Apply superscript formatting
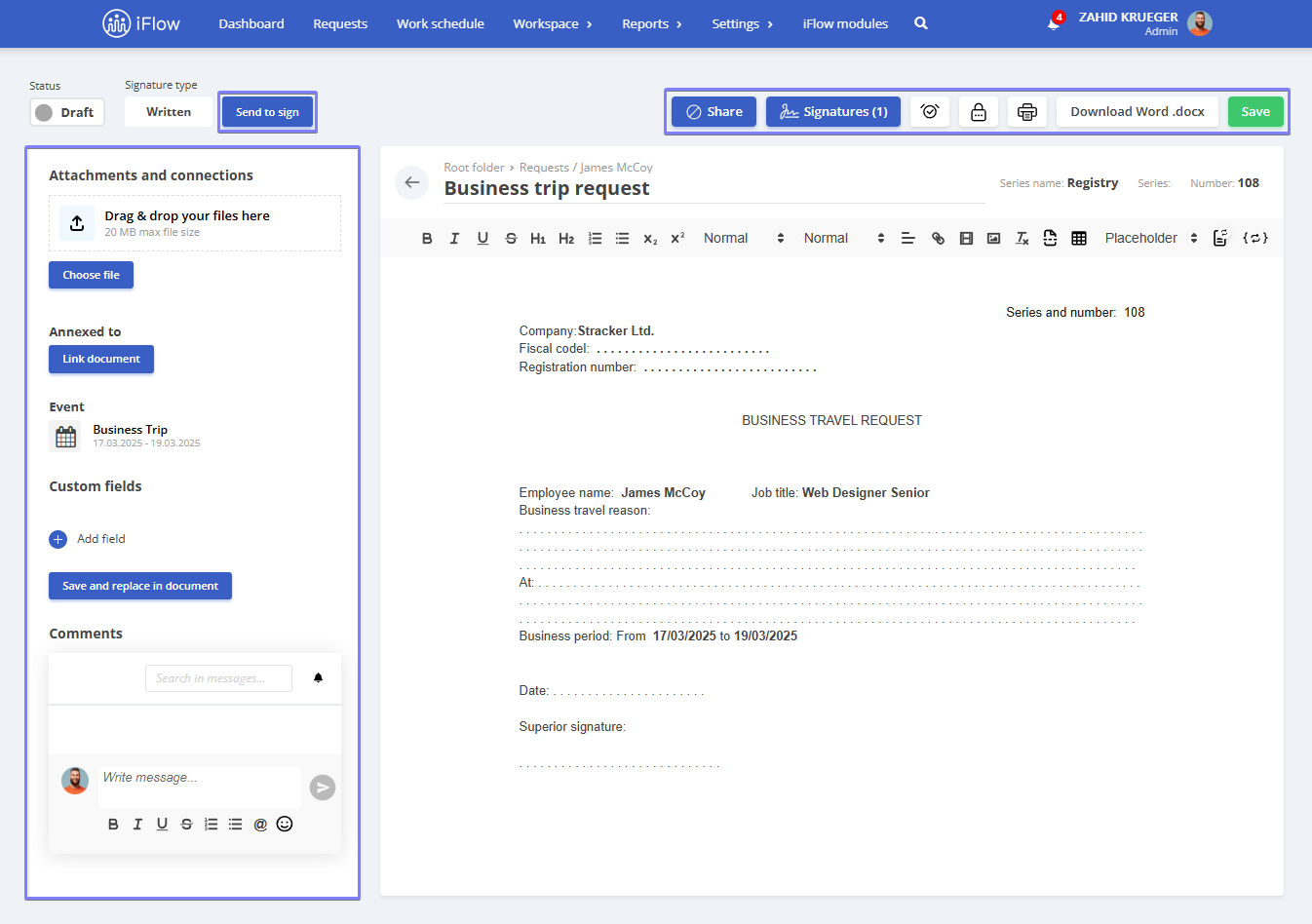 point(677,238)
